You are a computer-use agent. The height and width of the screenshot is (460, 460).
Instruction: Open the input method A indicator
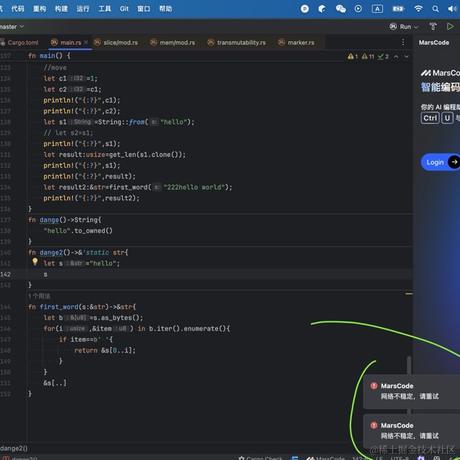377,9
